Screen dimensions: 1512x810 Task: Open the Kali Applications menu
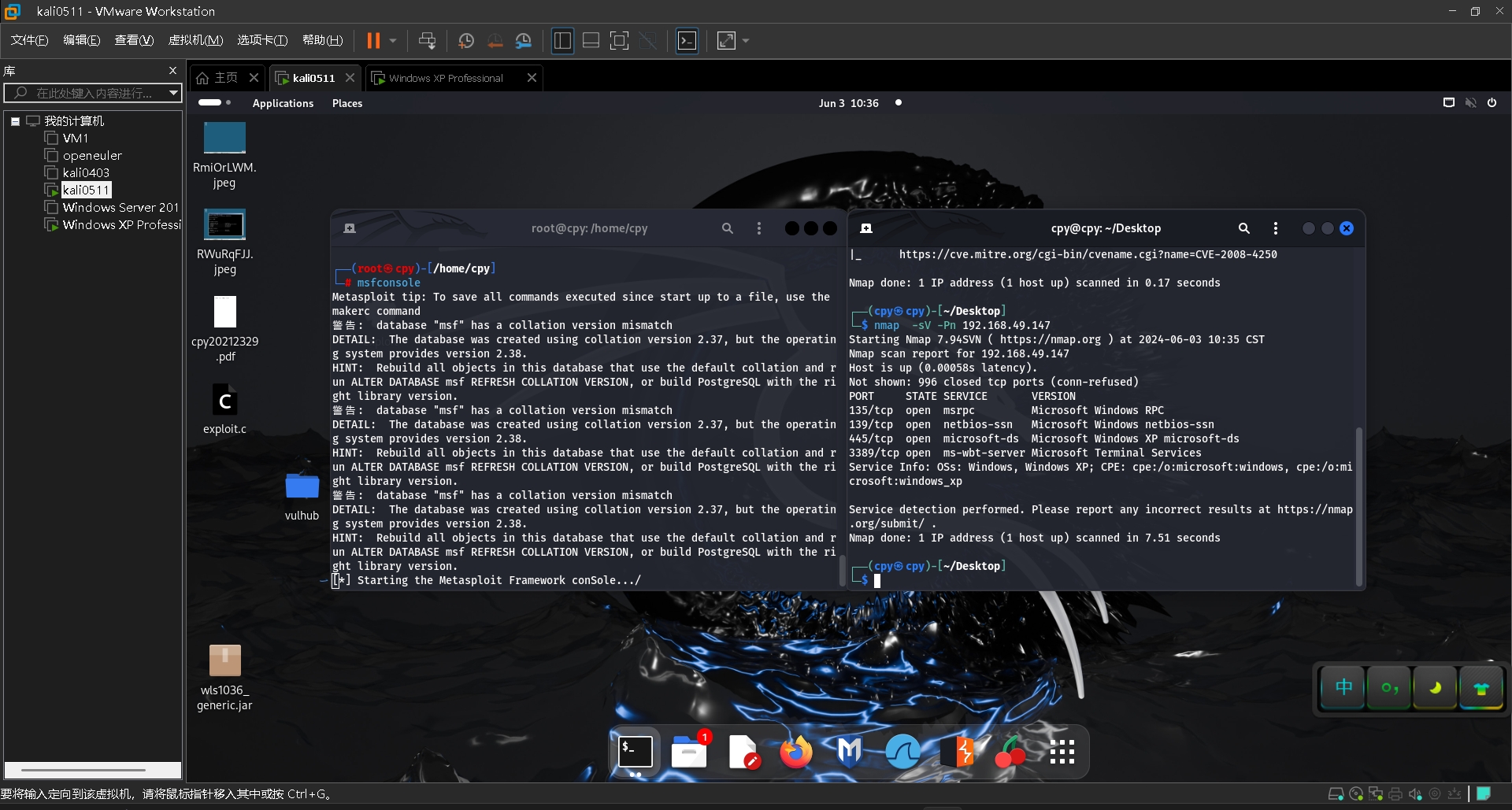[283, 103]
